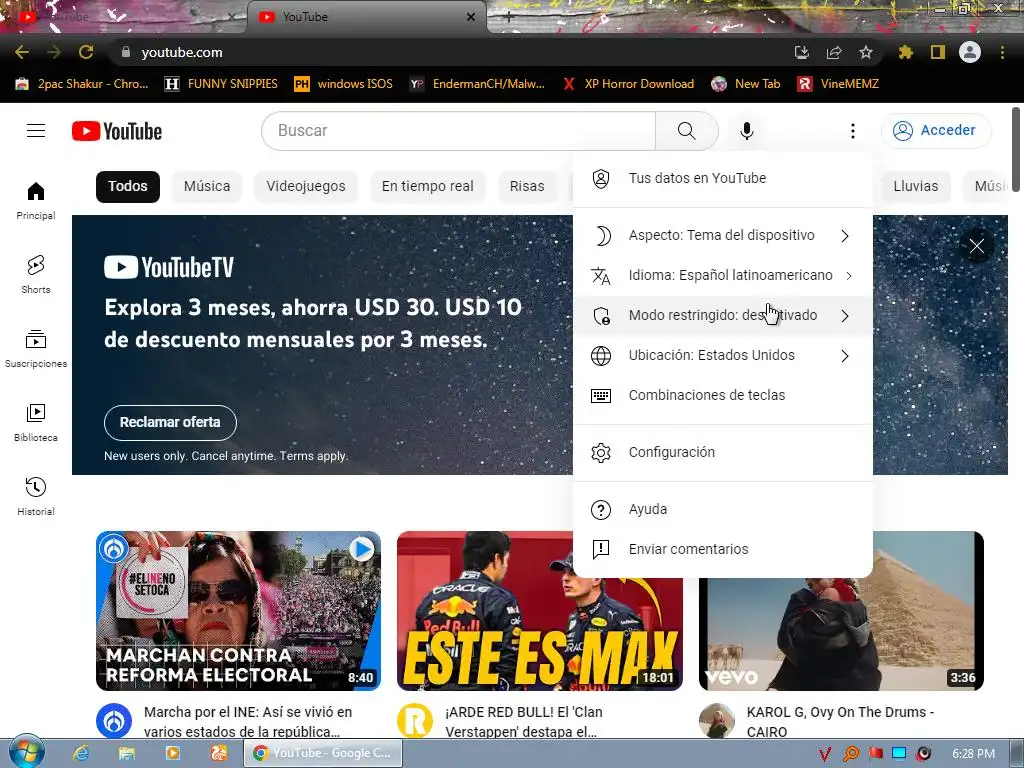
Task: Click the Buscar search field
Action: click(458, 131)
